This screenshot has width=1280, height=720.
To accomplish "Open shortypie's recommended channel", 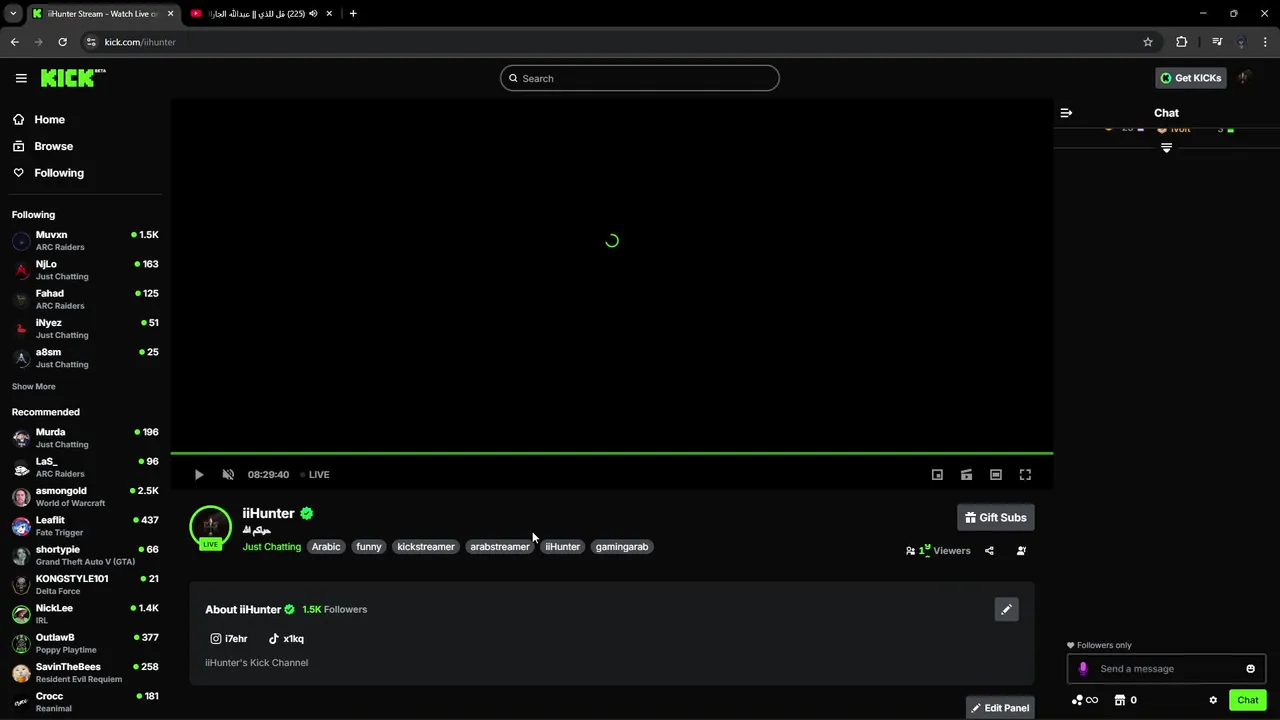I will pyautogui.click(x=85, y=555).
